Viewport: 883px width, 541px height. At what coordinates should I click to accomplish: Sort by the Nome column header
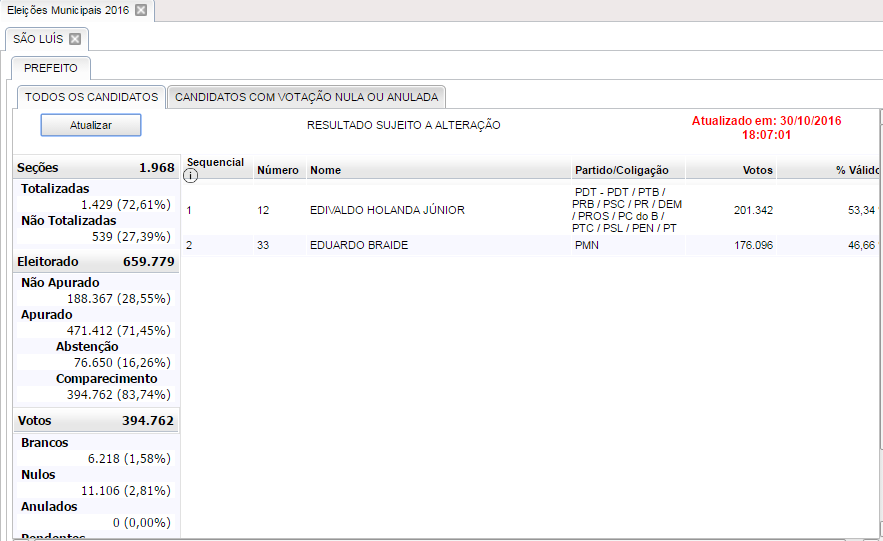(x=325, y=170)
